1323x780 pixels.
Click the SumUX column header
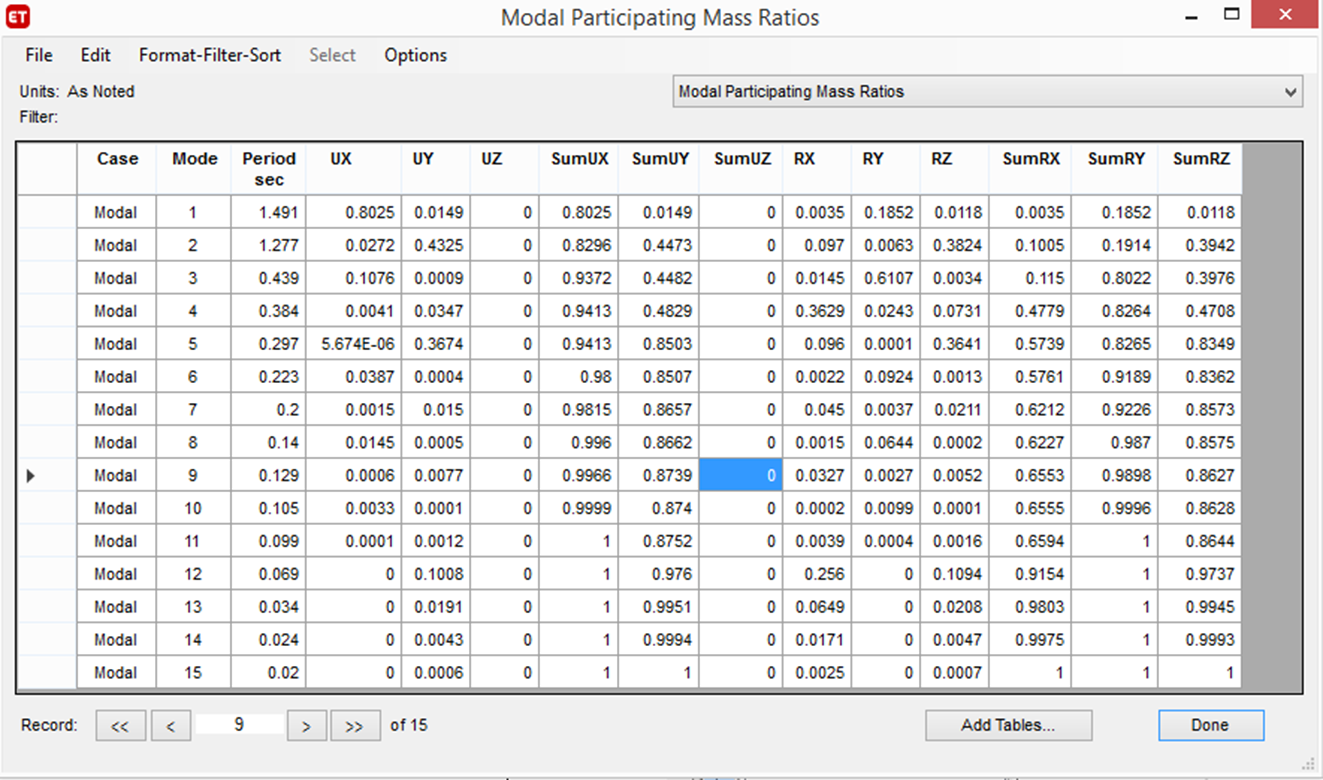[579, 159]
